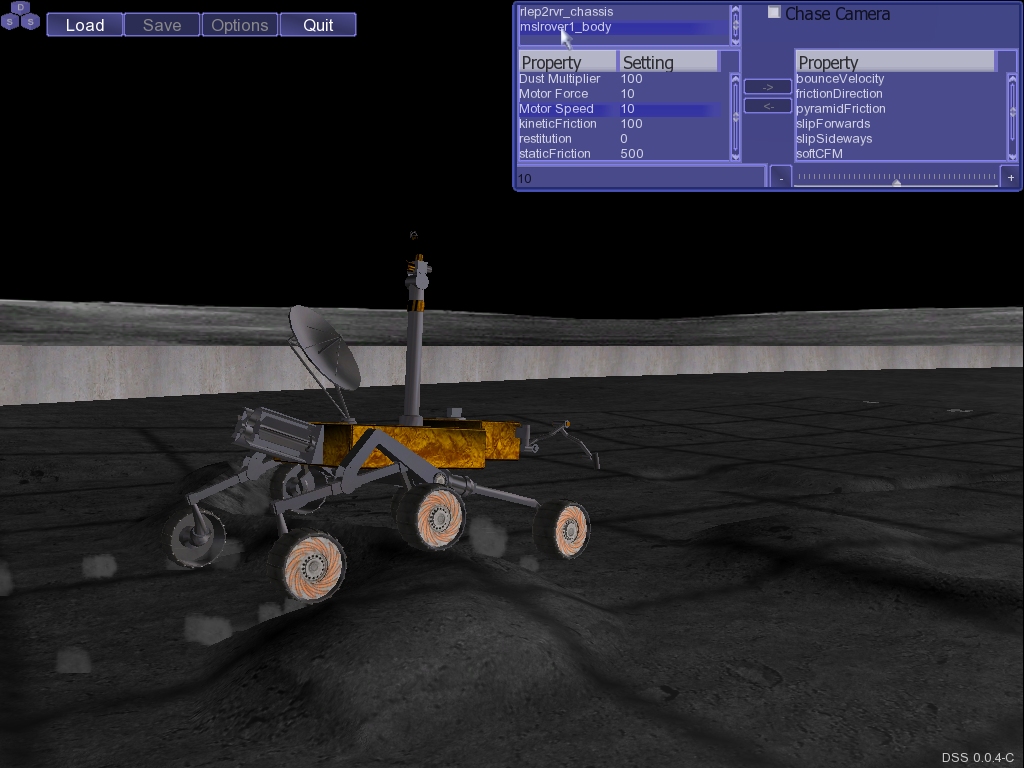This screenshot has height=768, width=1024.
Task: Click the value slider handle
Action: coord(897,183)
